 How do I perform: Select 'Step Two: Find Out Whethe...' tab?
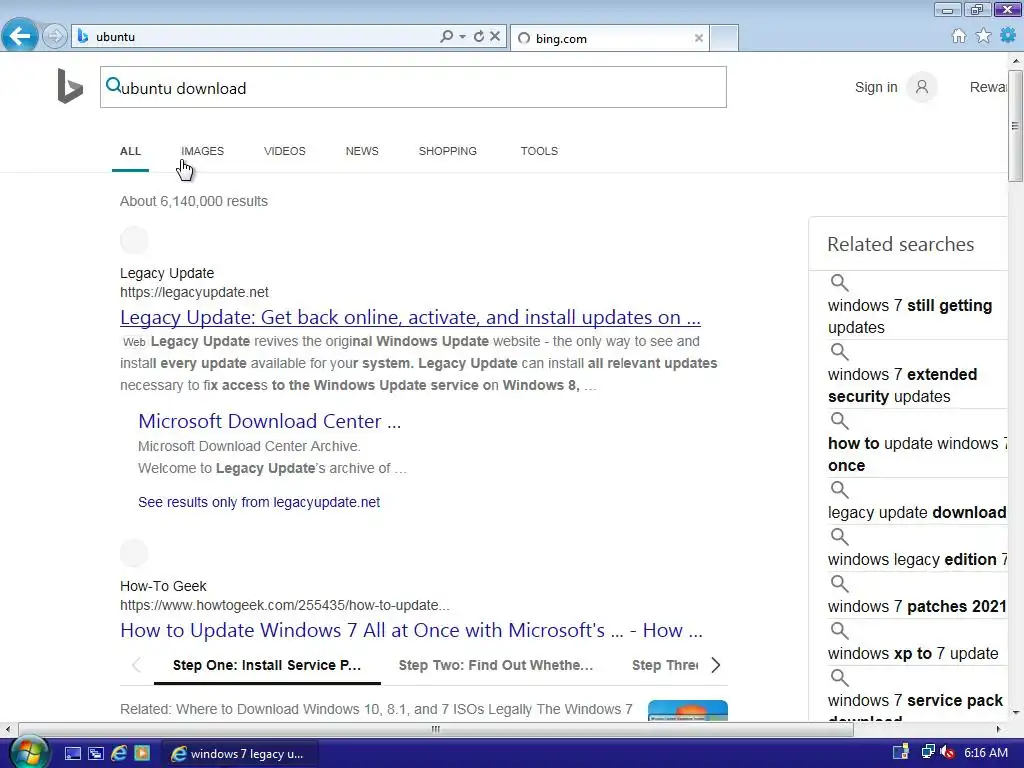click(496, 665)
